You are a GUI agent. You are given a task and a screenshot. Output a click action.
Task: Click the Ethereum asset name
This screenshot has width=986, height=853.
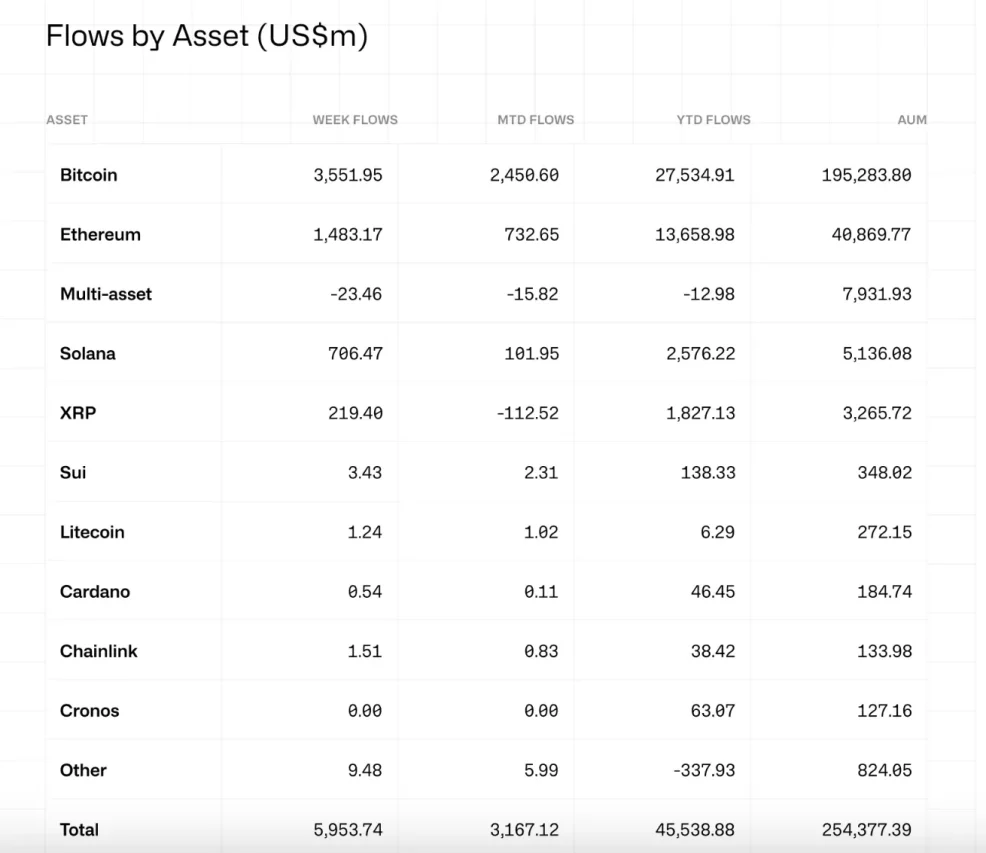point(100,235)
